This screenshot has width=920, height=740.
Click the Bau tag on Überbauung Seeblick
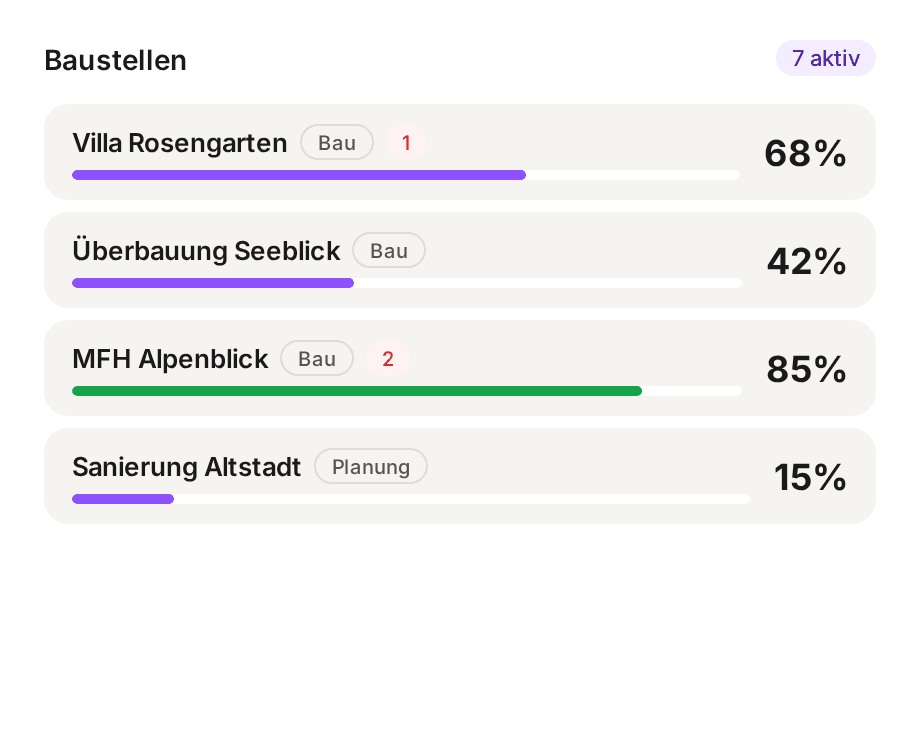[389, 251]
